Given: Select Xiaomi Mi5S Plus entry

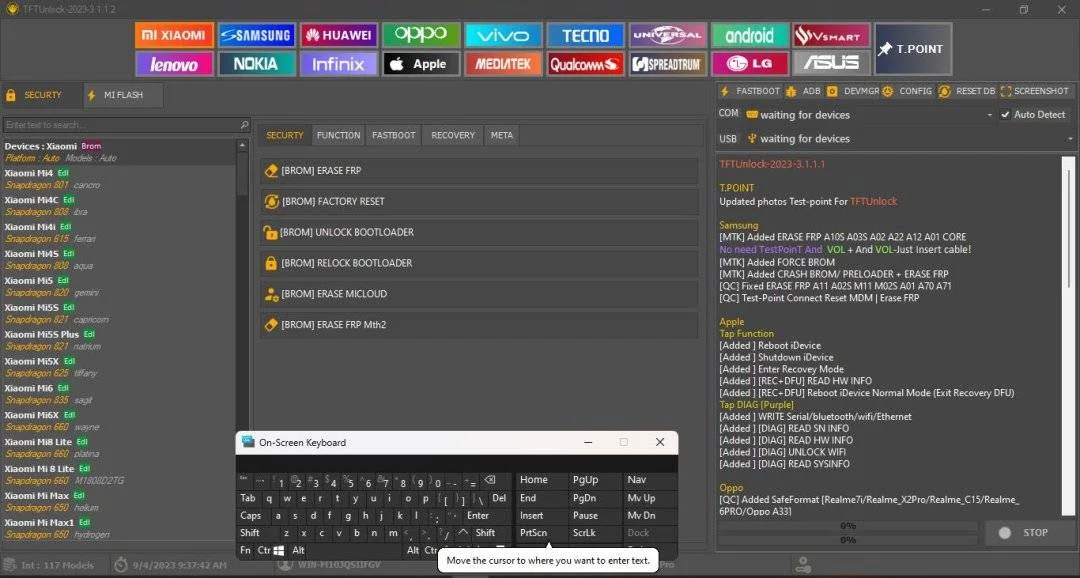Looking at the screenshot, I should click(118, 340).
